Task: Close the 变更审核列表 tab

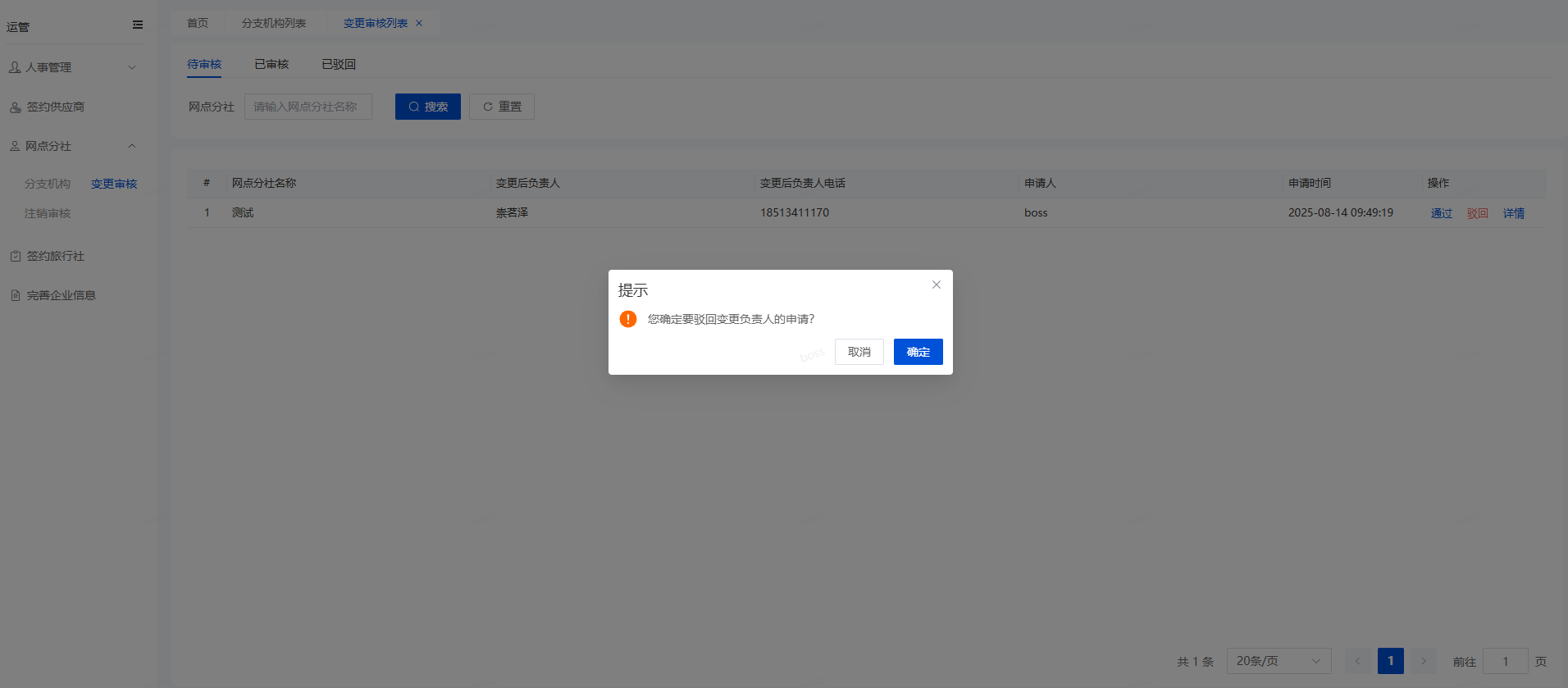Action: (419, 24)
